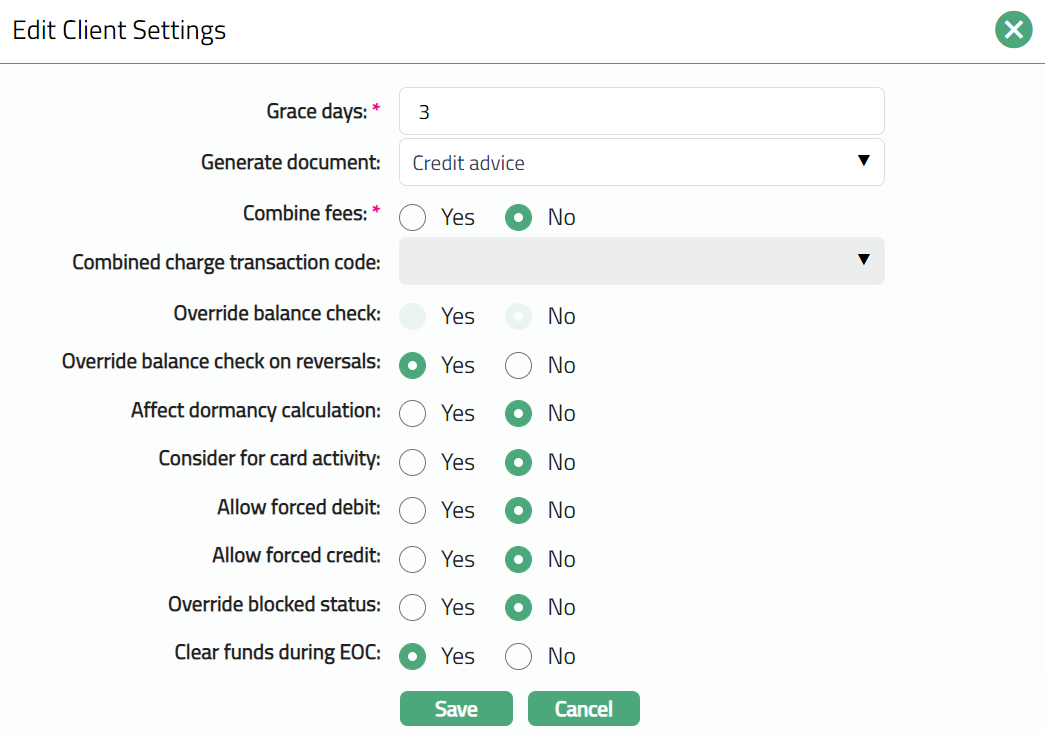Pick No for Consider for card activity

[x=518, y=462]
